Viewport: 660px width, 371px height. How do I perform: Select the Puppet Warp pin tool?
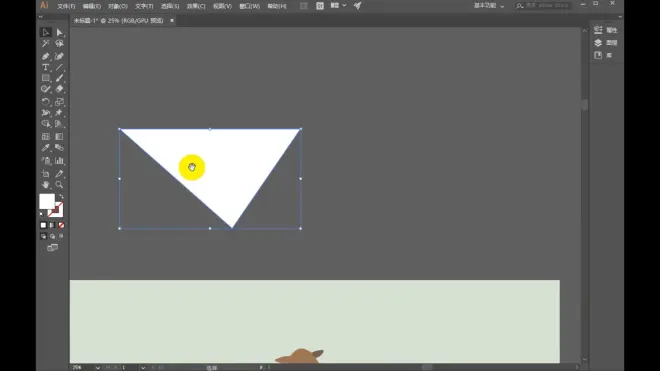click(59, 112)
